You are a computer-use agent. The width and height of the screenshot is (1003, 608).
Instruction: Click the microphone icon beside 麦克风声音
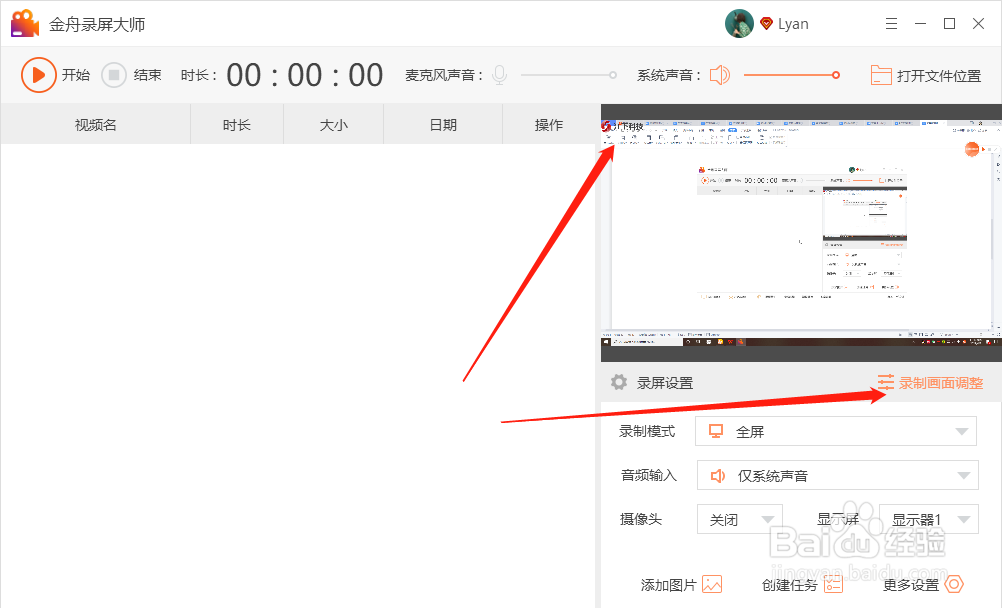[498, 74]
